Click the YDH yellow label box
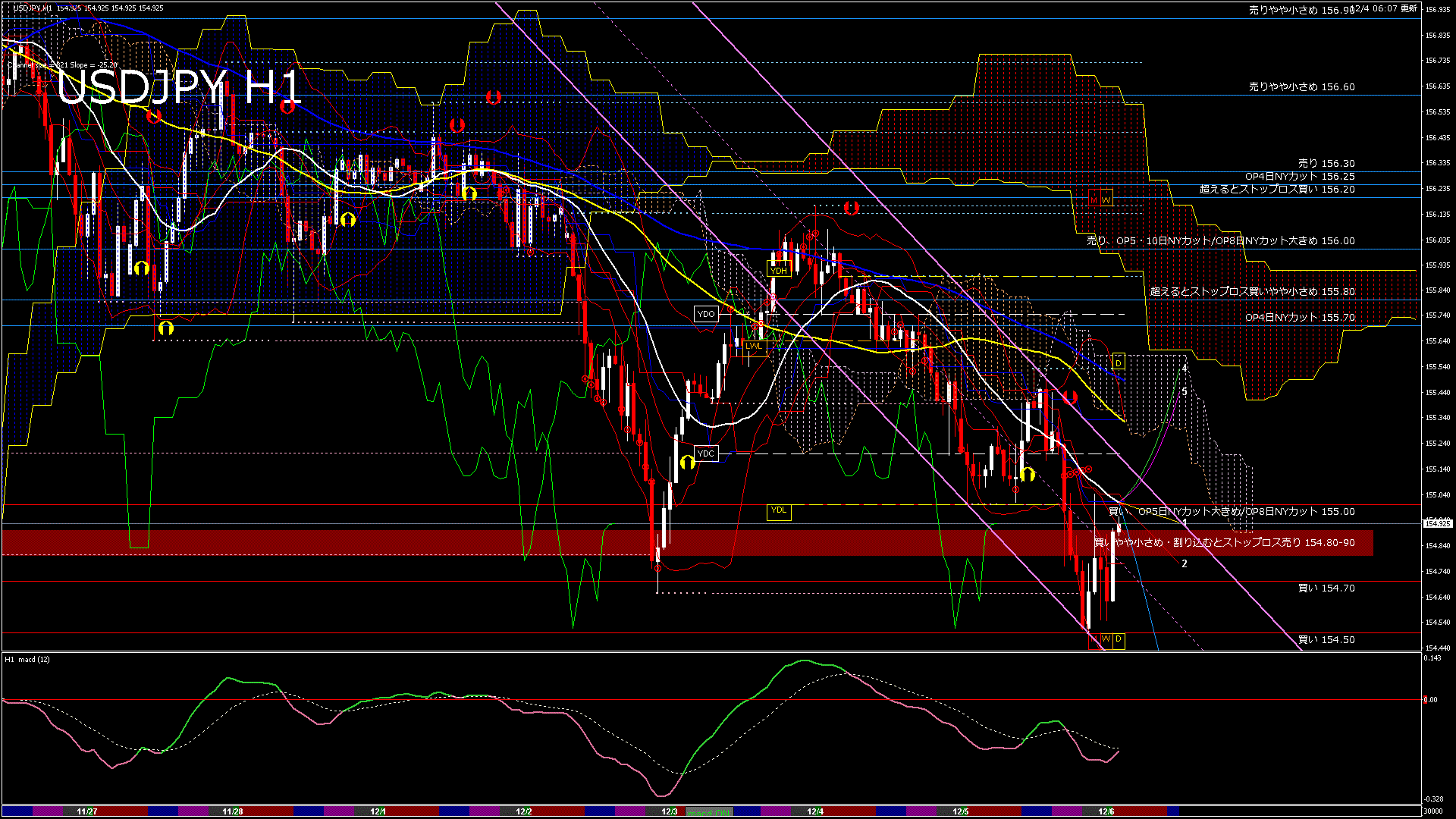The width and height of the screenshot is (1456, 819). (779, 269)
